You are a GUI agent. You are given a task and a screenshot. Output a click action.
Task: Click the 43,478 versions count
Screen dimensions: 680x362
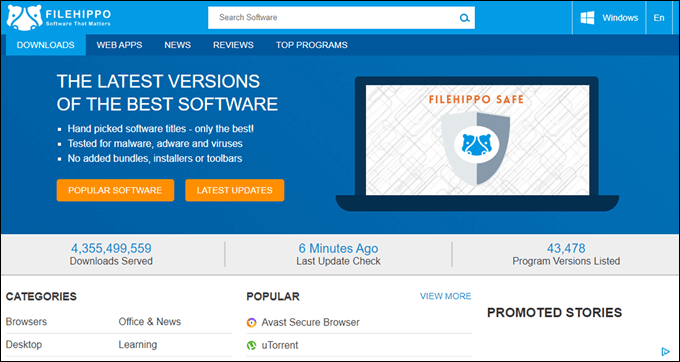566,248
